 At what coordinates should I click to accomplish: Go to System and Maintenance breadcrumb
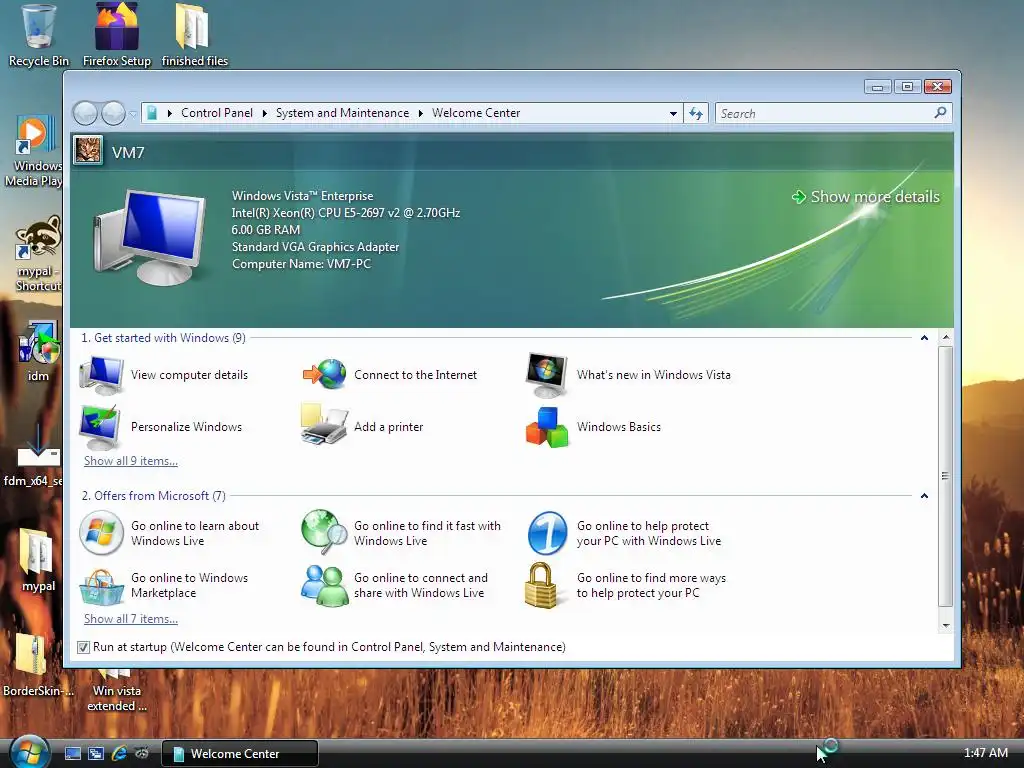(x=342, y=113)
